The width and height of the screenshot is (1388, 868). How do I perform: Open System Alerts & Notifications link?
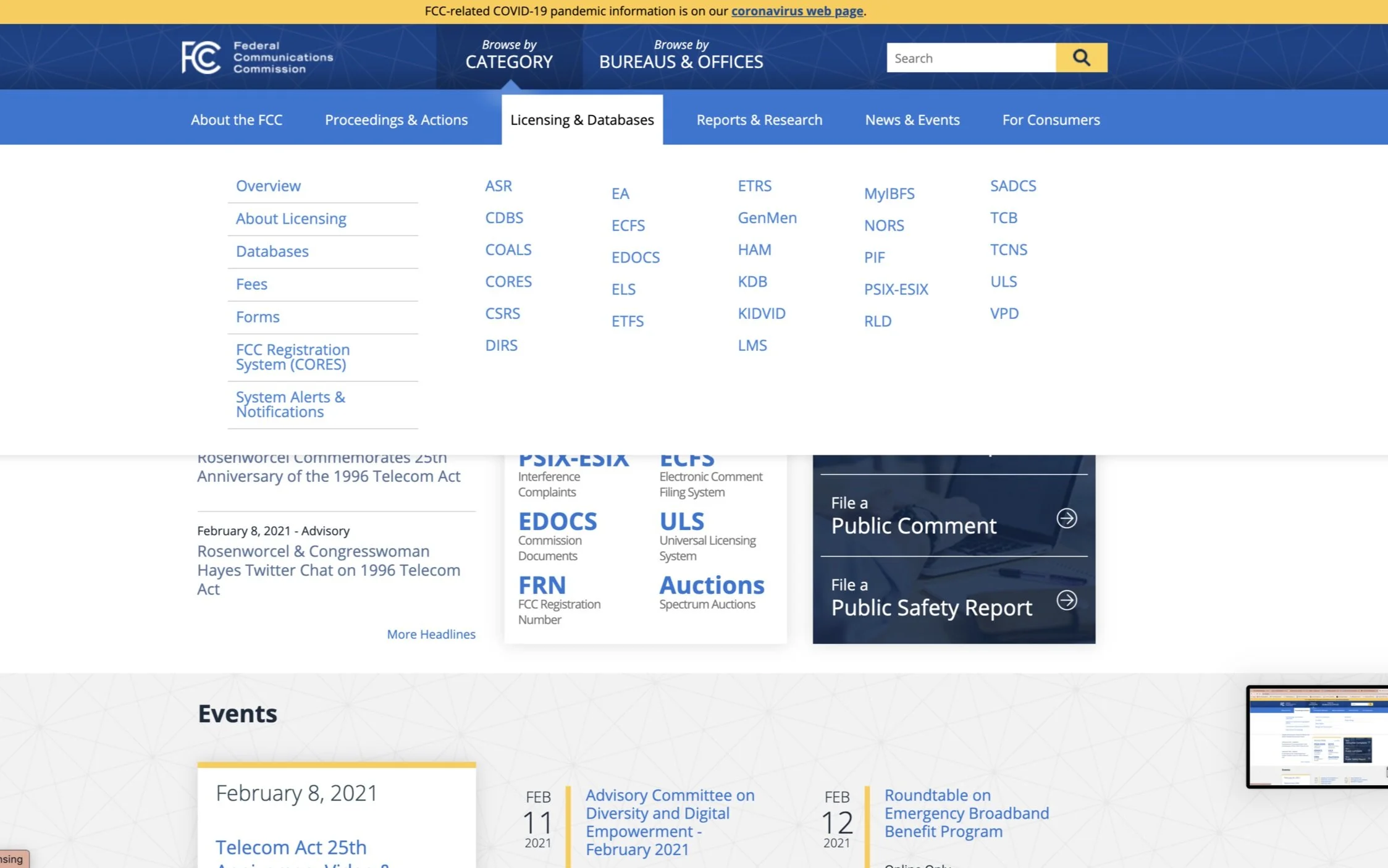290,404
